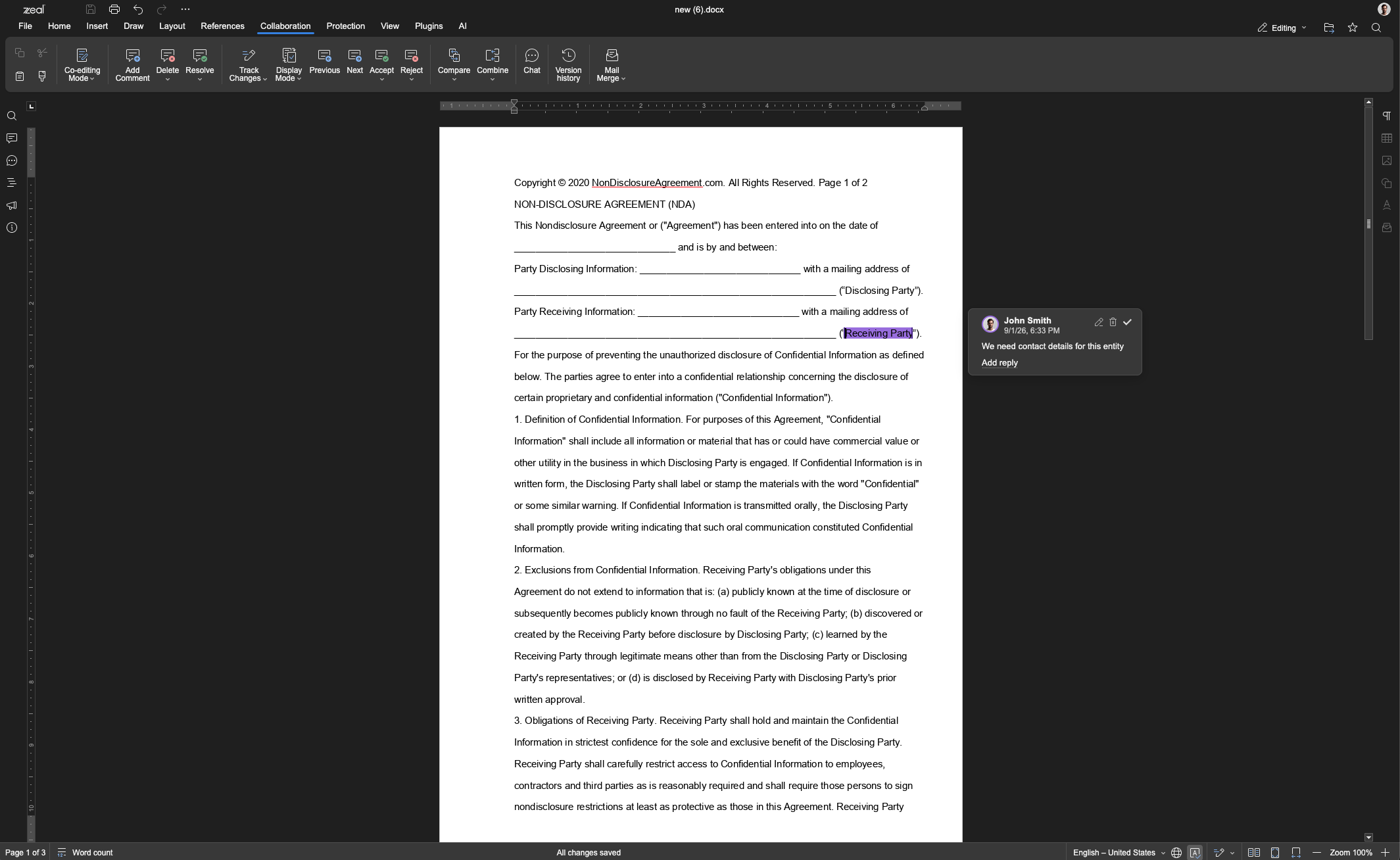1400x860 pixels.
Task: Click the Paste clipboard icon
Action: (x=20, y=76)
